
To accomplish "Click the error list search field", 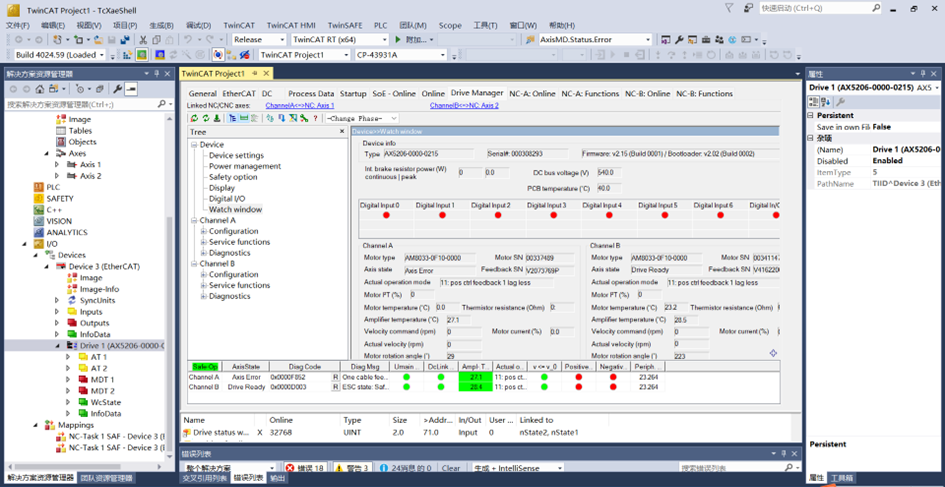I will pos(730,468).
